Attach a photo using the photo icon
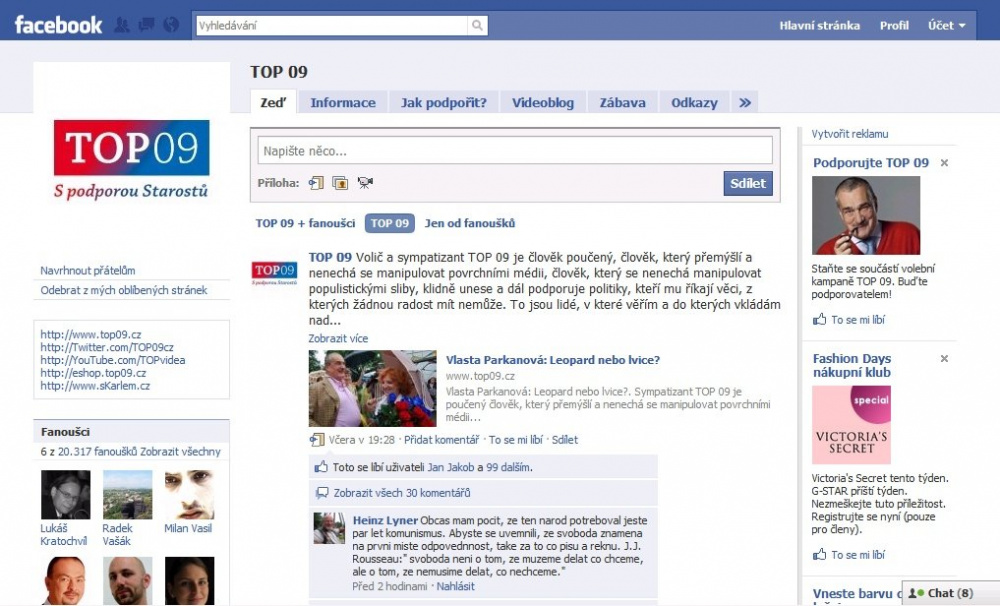1000x606 pixels. (340, 183)
